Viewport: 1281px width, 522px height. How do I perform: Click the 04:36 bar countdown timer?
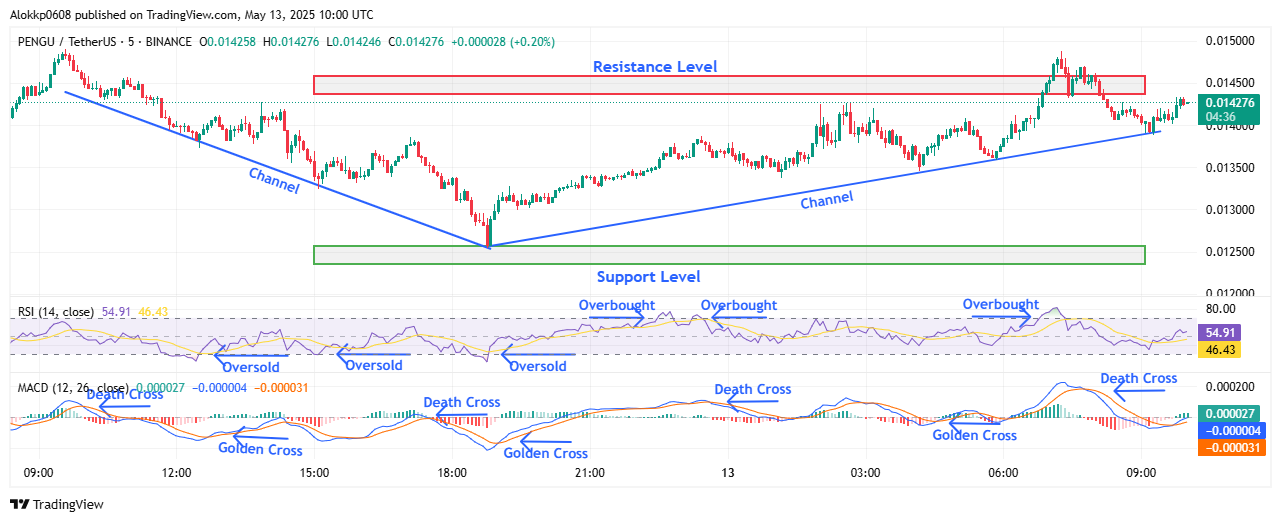tap(1222, 117)
